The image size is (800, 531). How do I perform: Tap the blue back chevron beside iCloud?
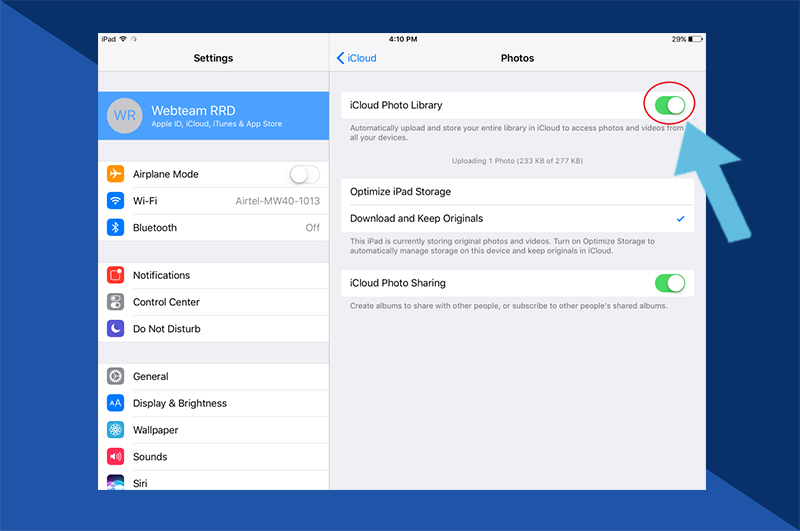point(340,58)
